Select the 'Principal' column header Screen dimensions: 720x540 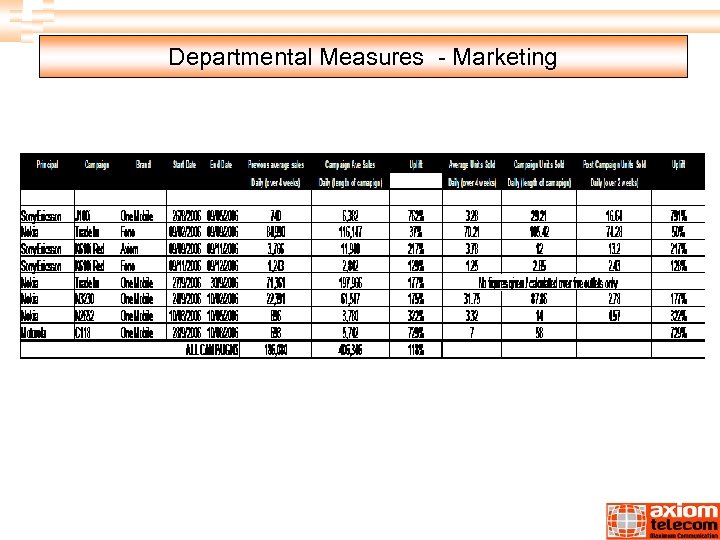tap(47, 164)
